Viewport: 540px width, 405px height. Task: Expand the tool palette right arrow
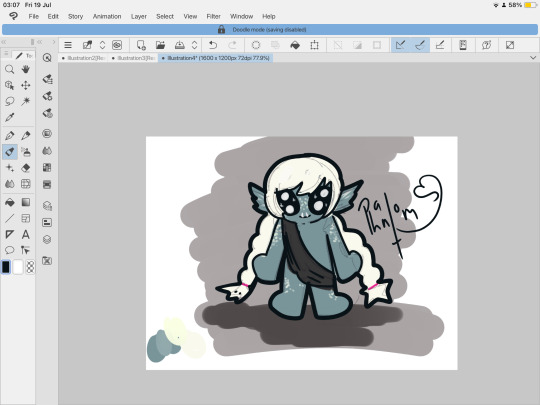click(x=54, y=42)
